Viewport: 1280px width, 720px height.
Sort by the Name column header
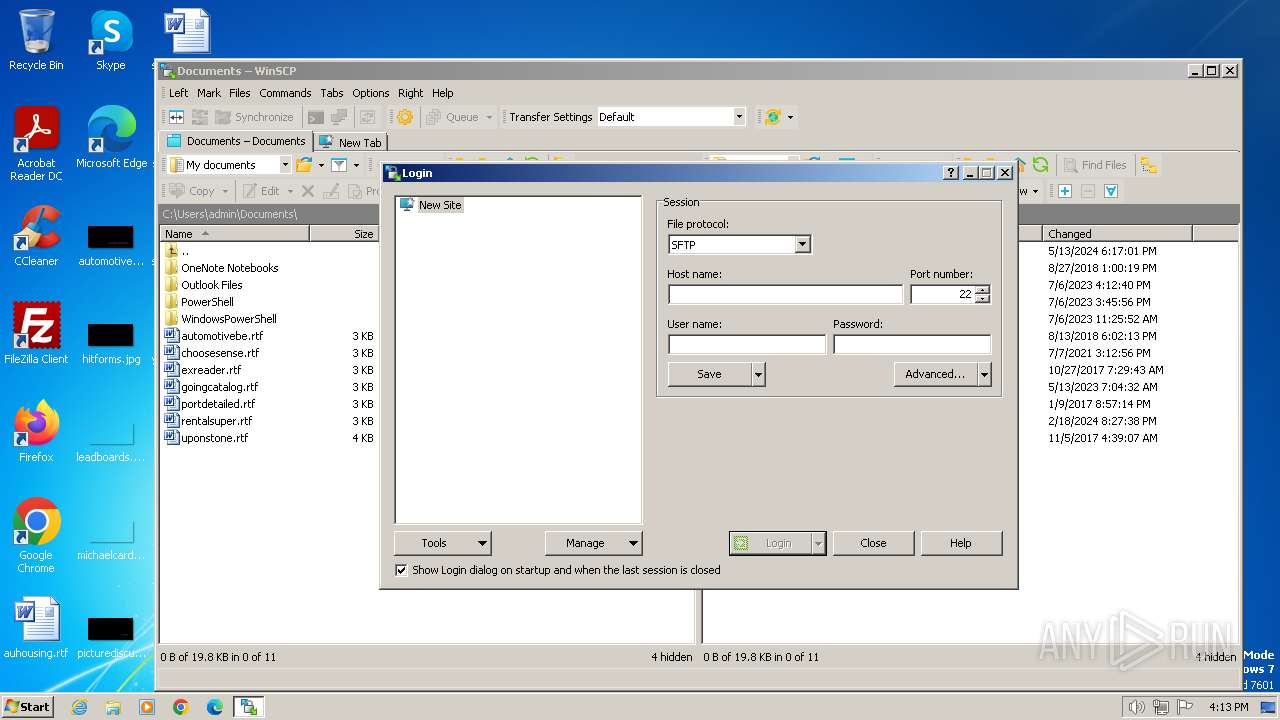coord(234,234)
